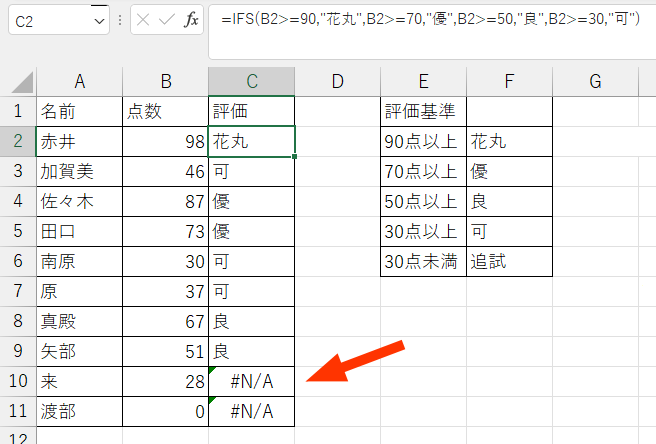Select column C header
656x444 pixels.
point(251,82)
